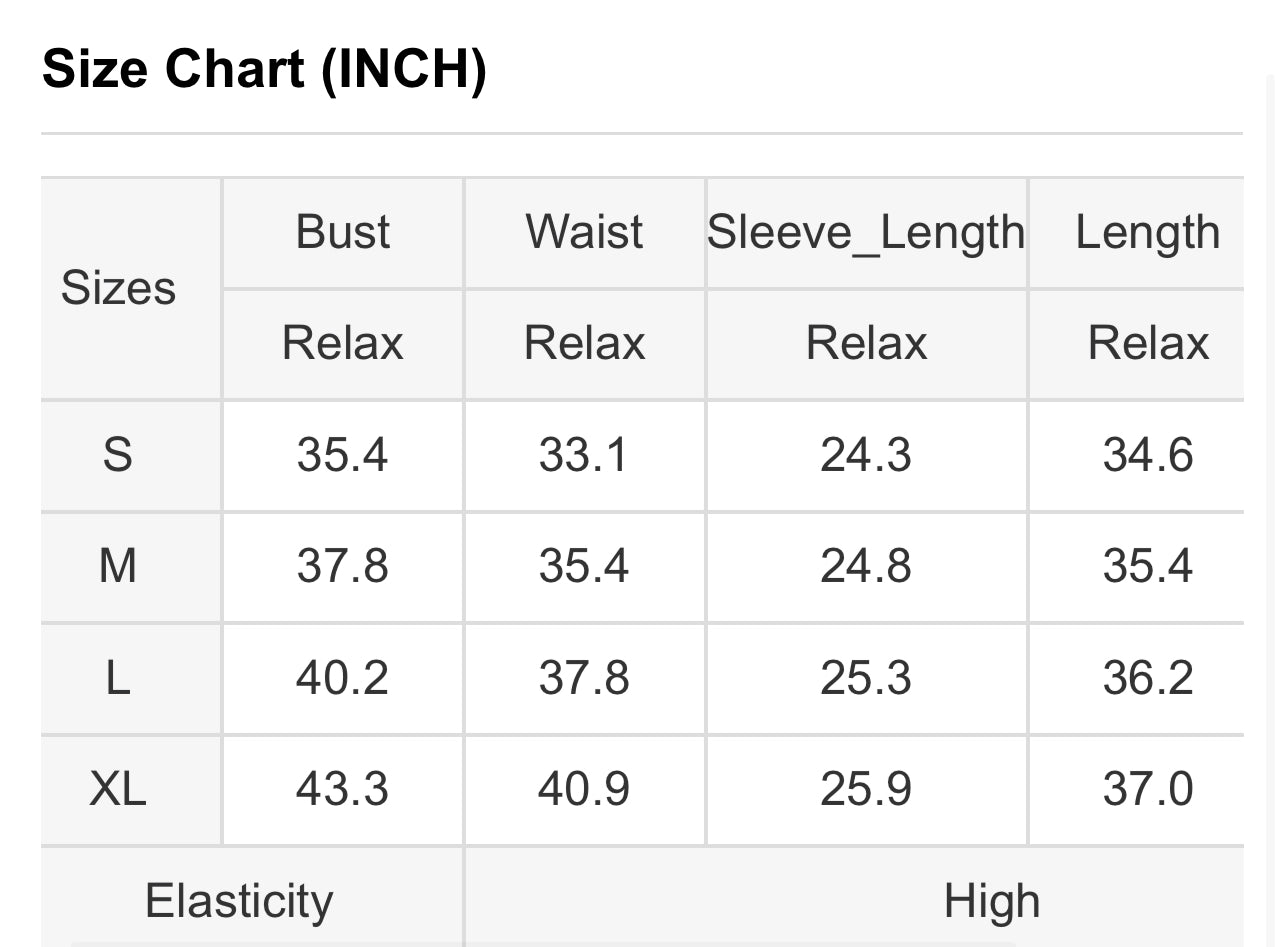The width and height of the screenshot is (1284, 947).
Task: Click the Elasticity row label
Action: click(239, 900)
